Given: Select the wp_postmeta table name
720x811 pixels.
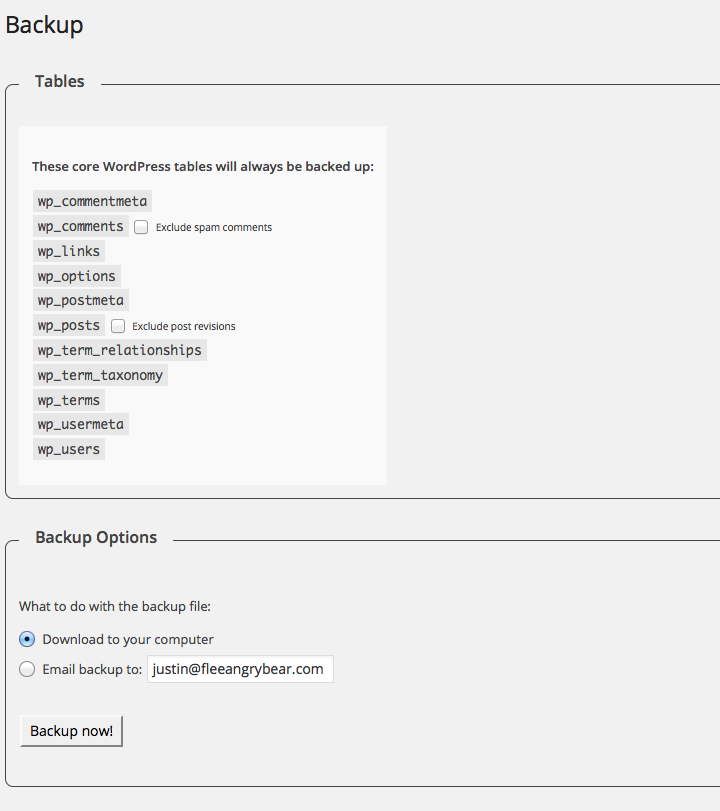Looking at the screenshot, I should (81, 300).
